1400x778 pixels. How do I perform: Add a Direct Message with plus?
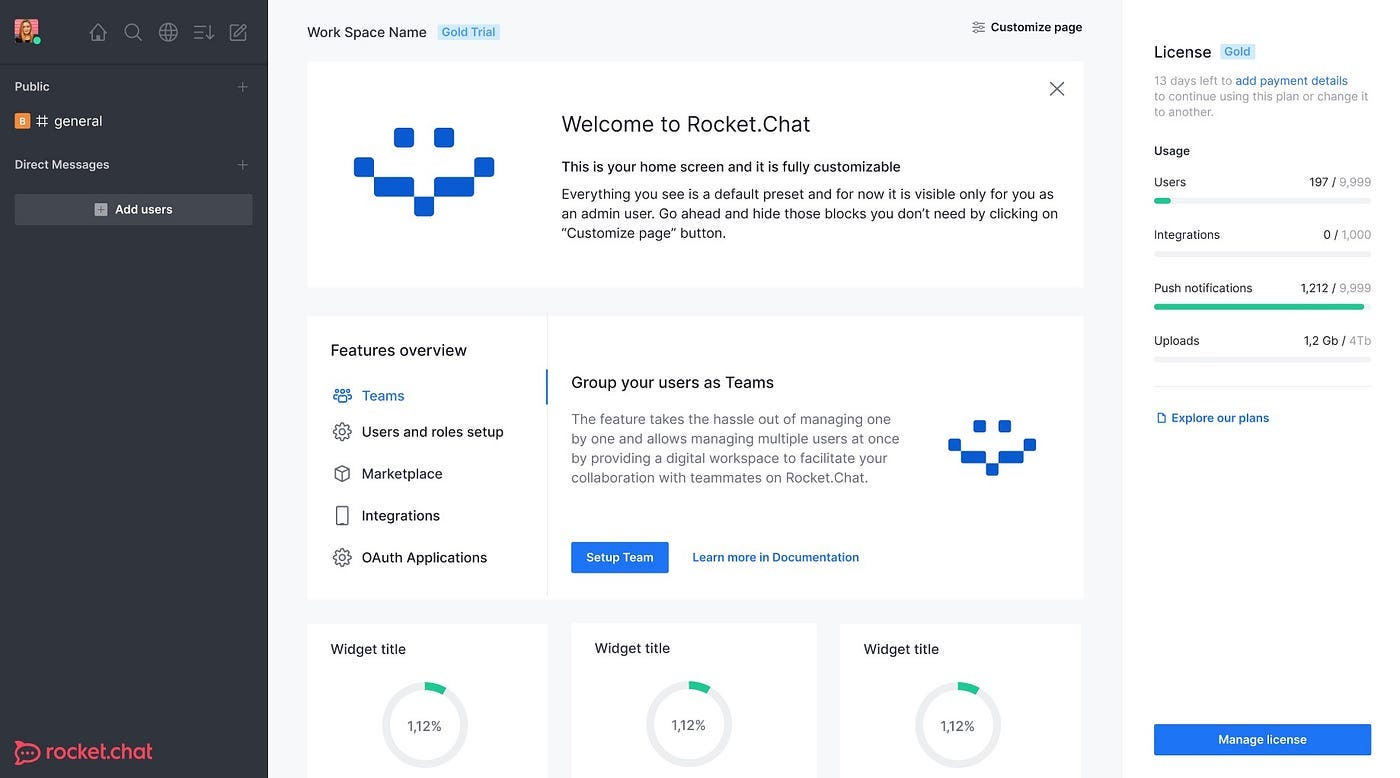[x=242, y=165]
